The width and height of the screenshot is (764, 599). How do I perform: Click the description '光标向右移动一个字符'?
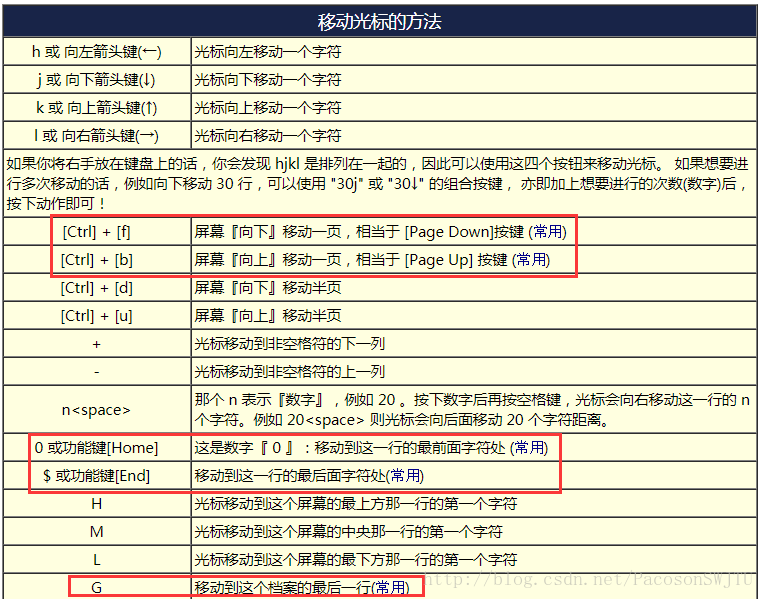pyautogui.click(x=267, y=135)
